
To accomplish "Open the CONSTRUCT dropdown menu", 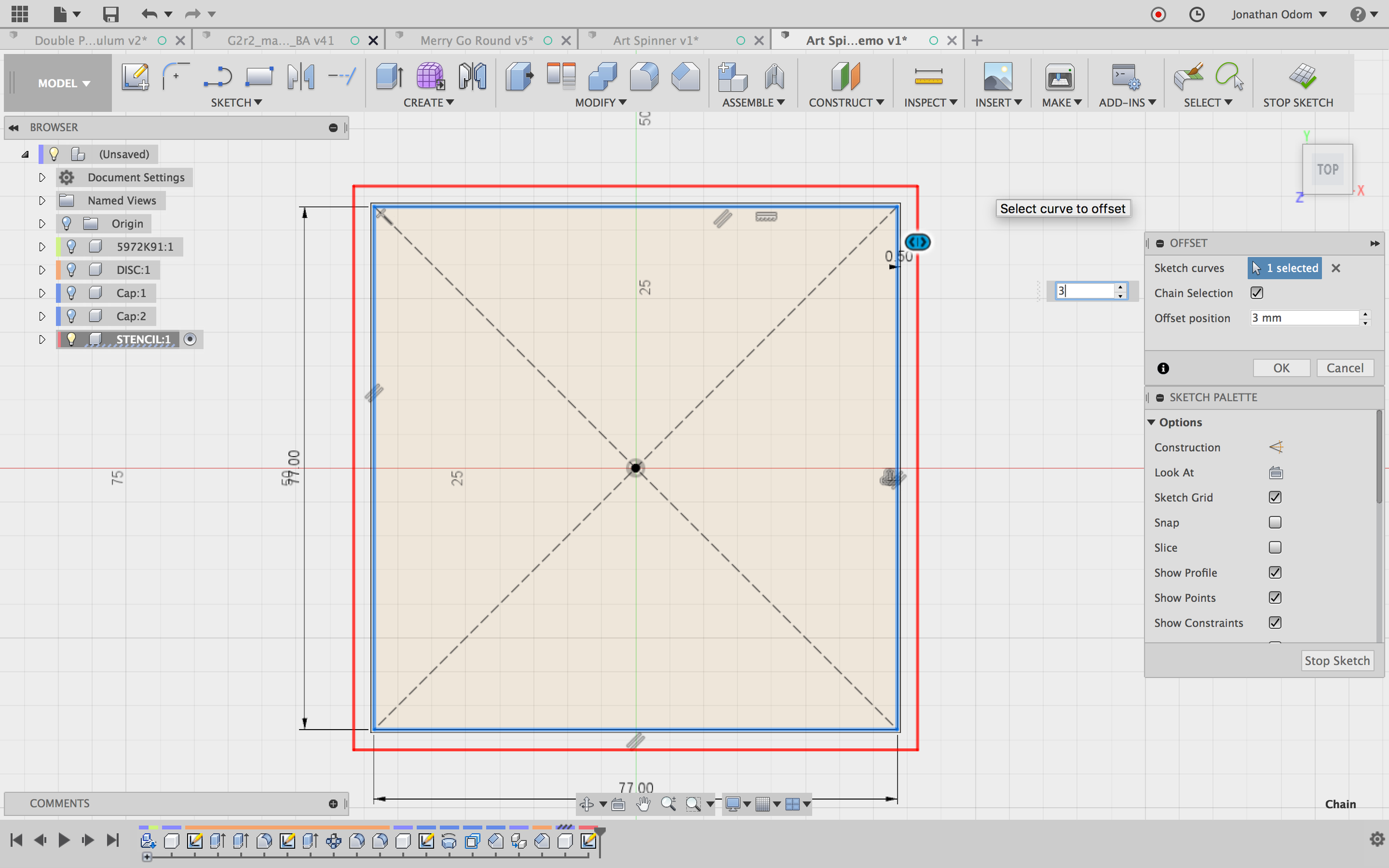I will pos(846,102).
